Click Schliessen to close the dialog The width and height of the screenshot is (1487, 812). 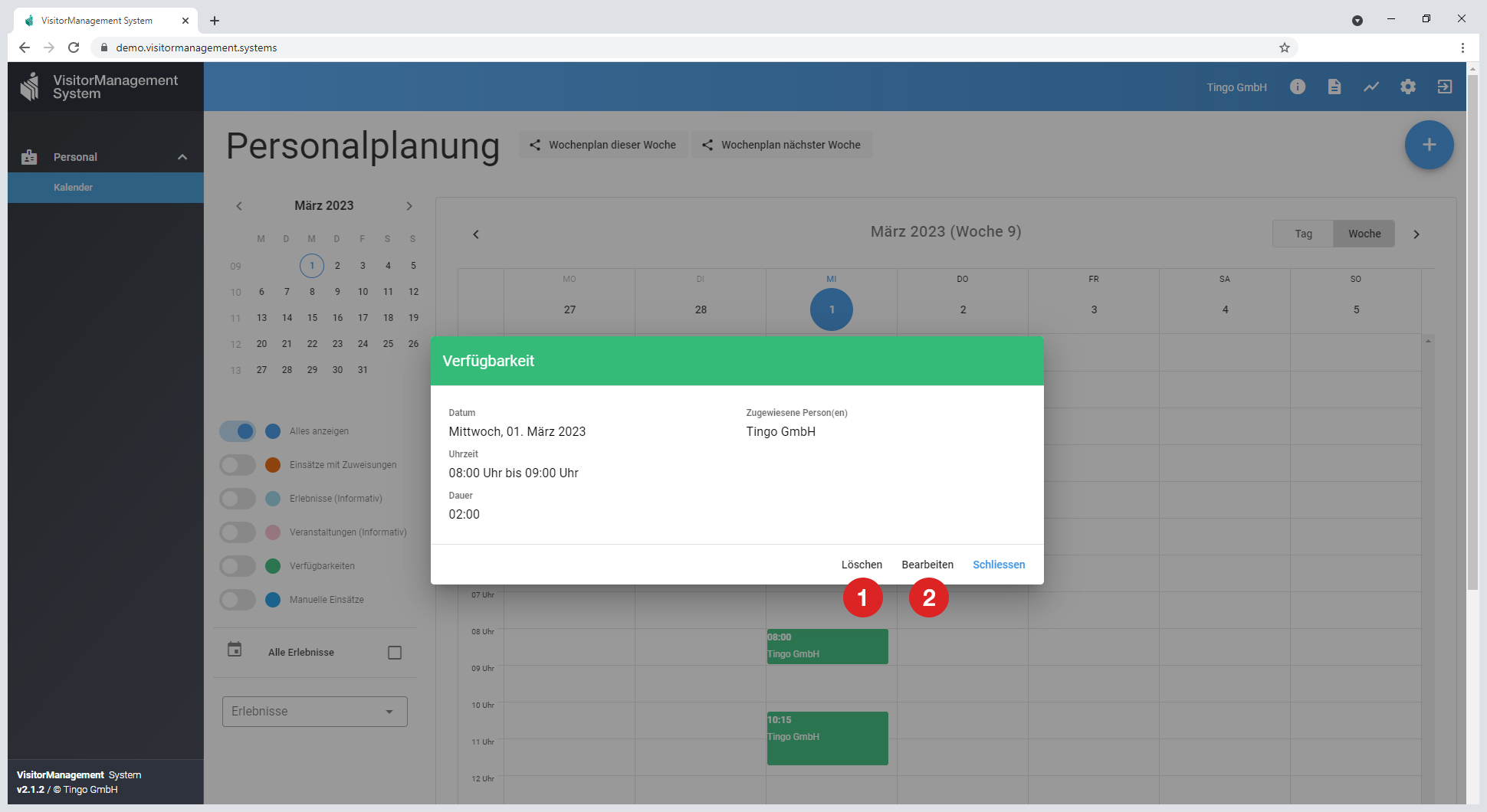pyautogui.click(x=998, y=565)
